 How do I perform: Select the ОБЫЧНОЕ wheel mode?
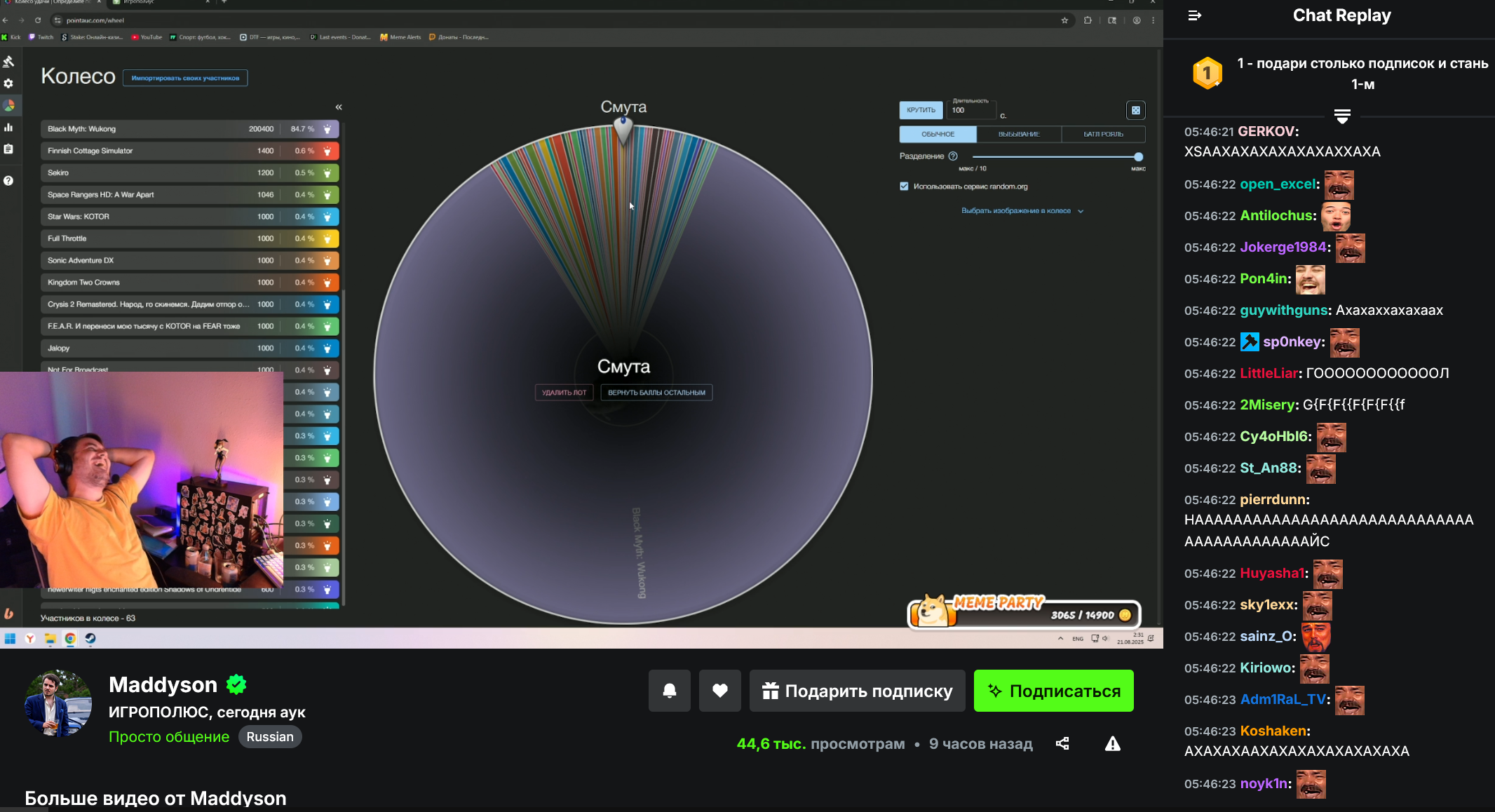pos(938,134)
